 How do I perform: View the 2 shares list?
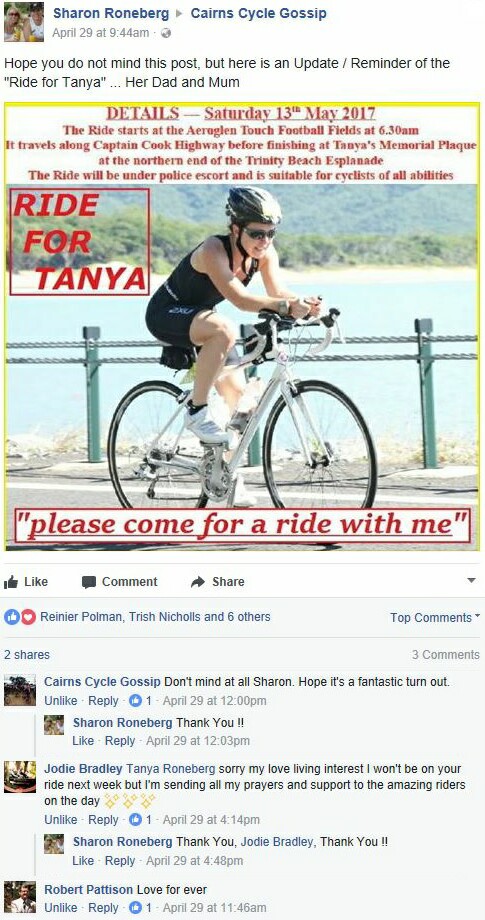27,655
